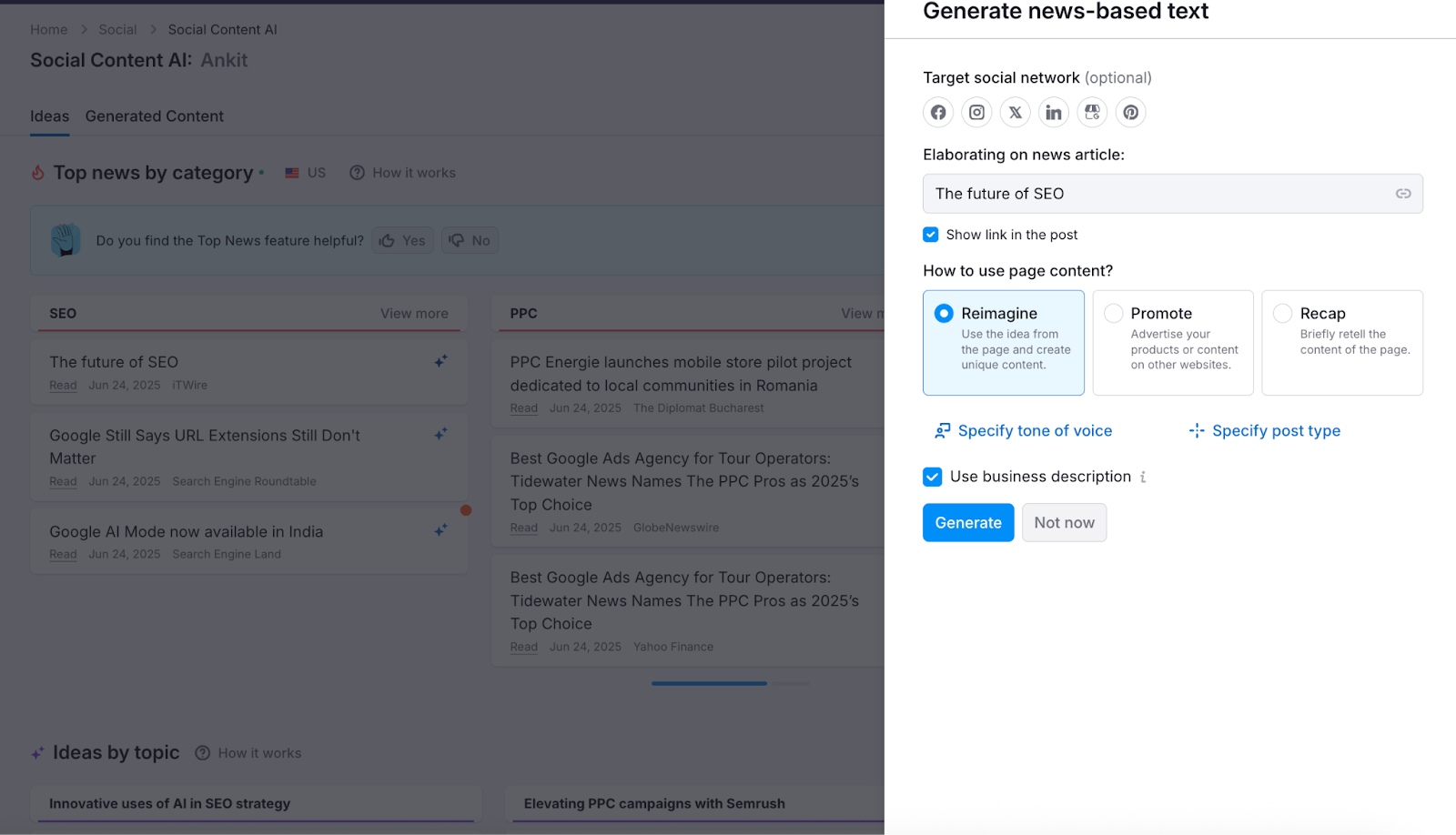The width and height of the screenshot is (1456, 835).
Task: Toggle Show link in the post checkbox
Action: [x=931, y=235]
